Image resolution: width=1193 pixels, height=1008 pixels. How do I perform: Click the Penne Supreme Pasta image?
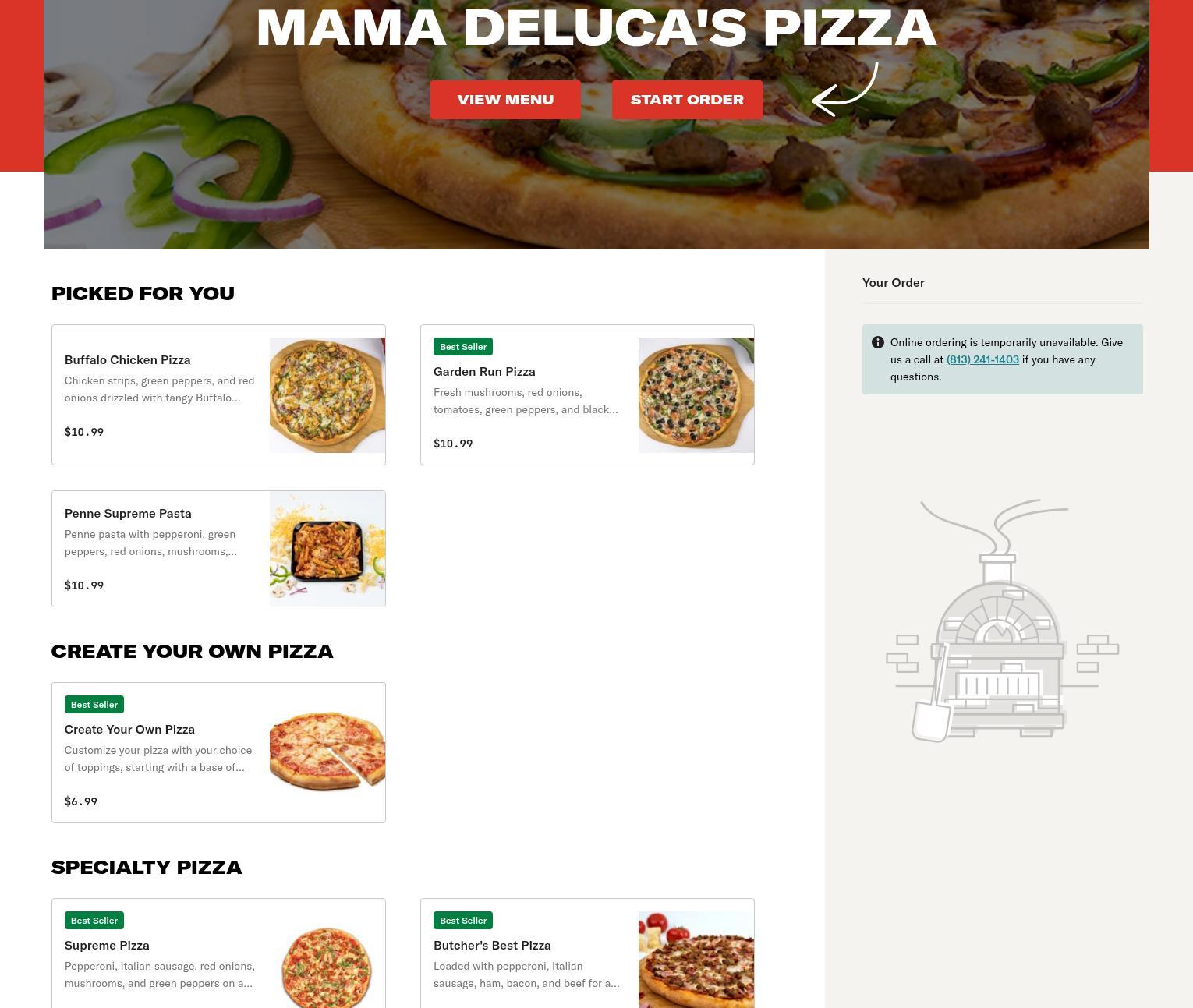pos(327,549)
